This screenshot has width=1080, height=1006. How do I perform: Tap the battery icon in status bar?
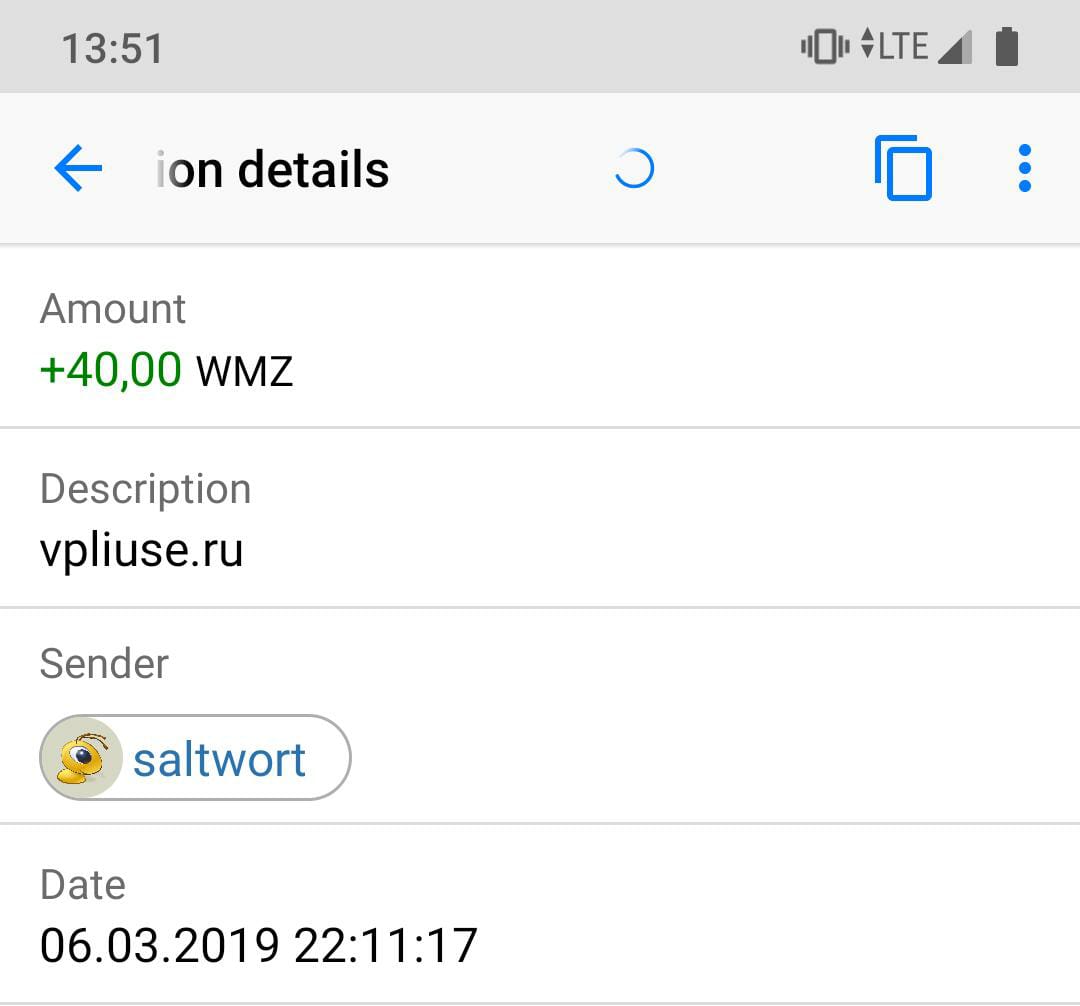1006,47
